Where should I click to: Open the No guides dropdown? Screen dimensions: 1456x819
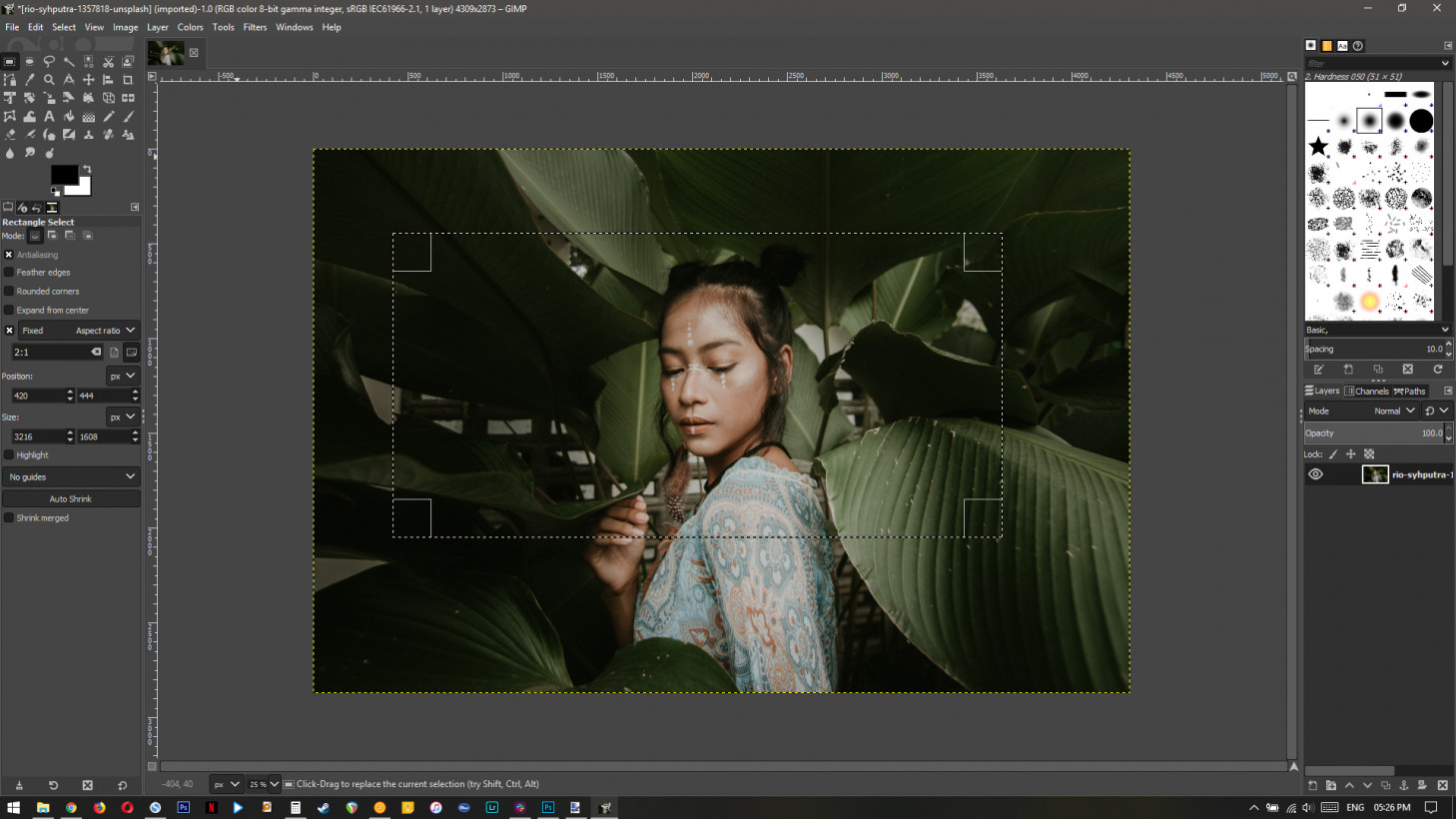(71, 476)
